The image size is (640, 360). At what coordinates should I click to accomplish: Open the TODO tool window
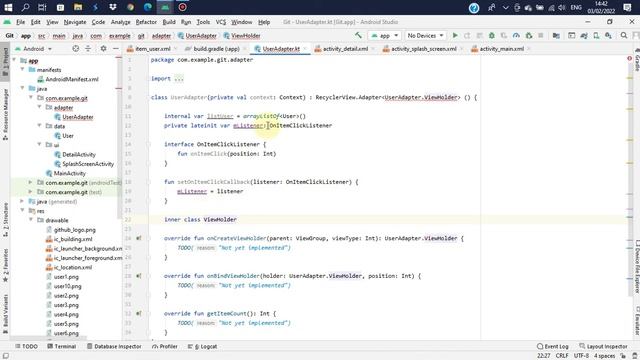tap(27, 346)
